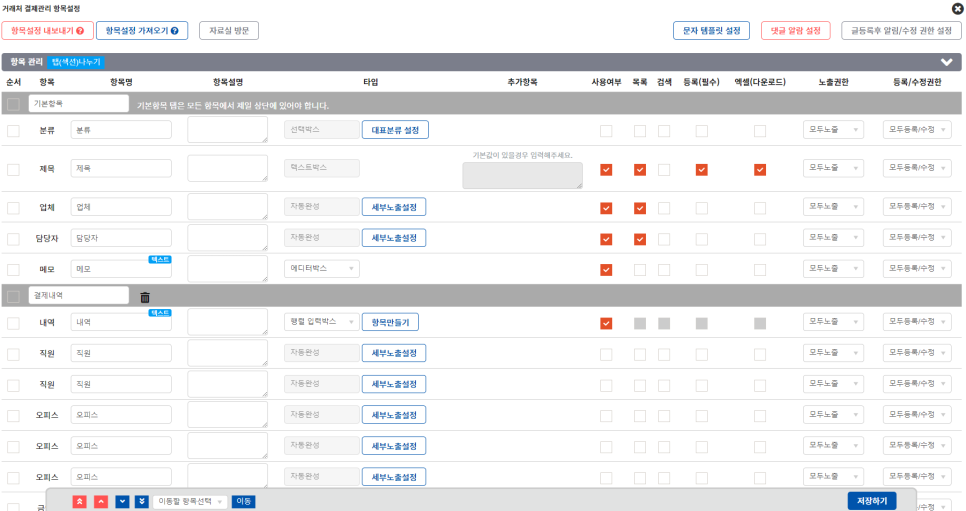This screenshot has width=966, height=511.
Task: Click the blue move-down arrow icon
Action: [x=122, y=501]
